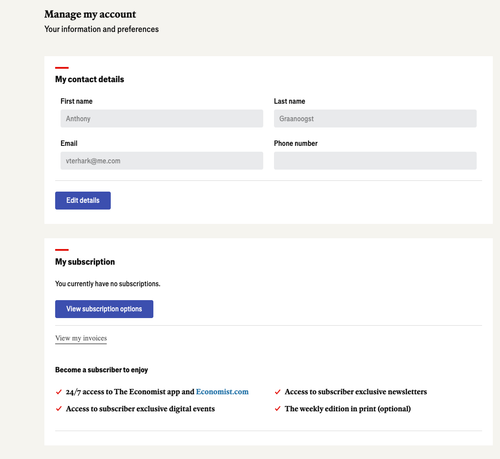Follow the Economist.com link

coord(222,392)
